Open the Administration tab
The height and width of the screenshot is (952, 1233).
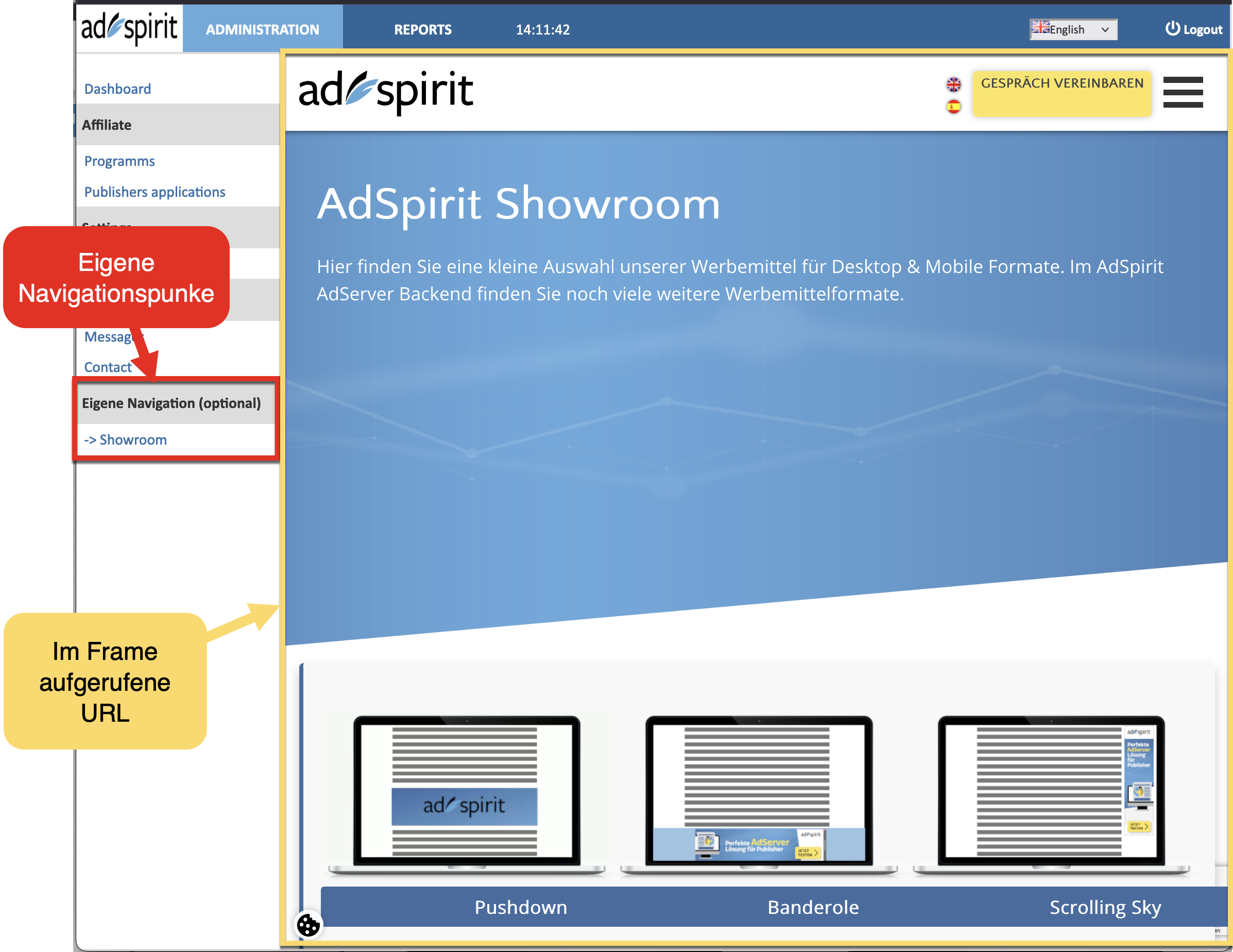tap(263, 29)
